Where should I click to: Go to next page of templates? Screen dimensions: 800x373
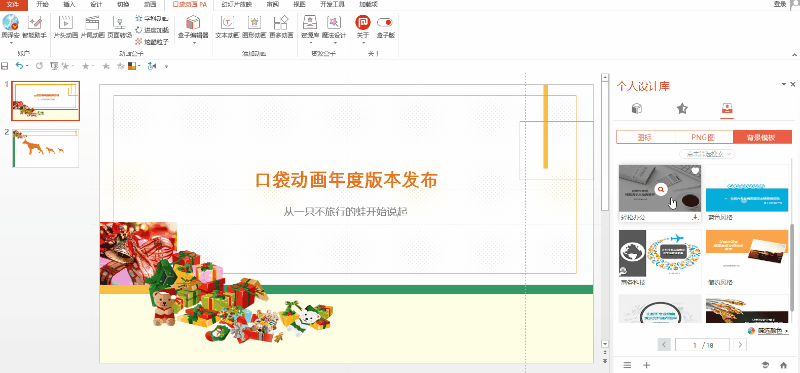pyautogui.click(x=740, y=345)
